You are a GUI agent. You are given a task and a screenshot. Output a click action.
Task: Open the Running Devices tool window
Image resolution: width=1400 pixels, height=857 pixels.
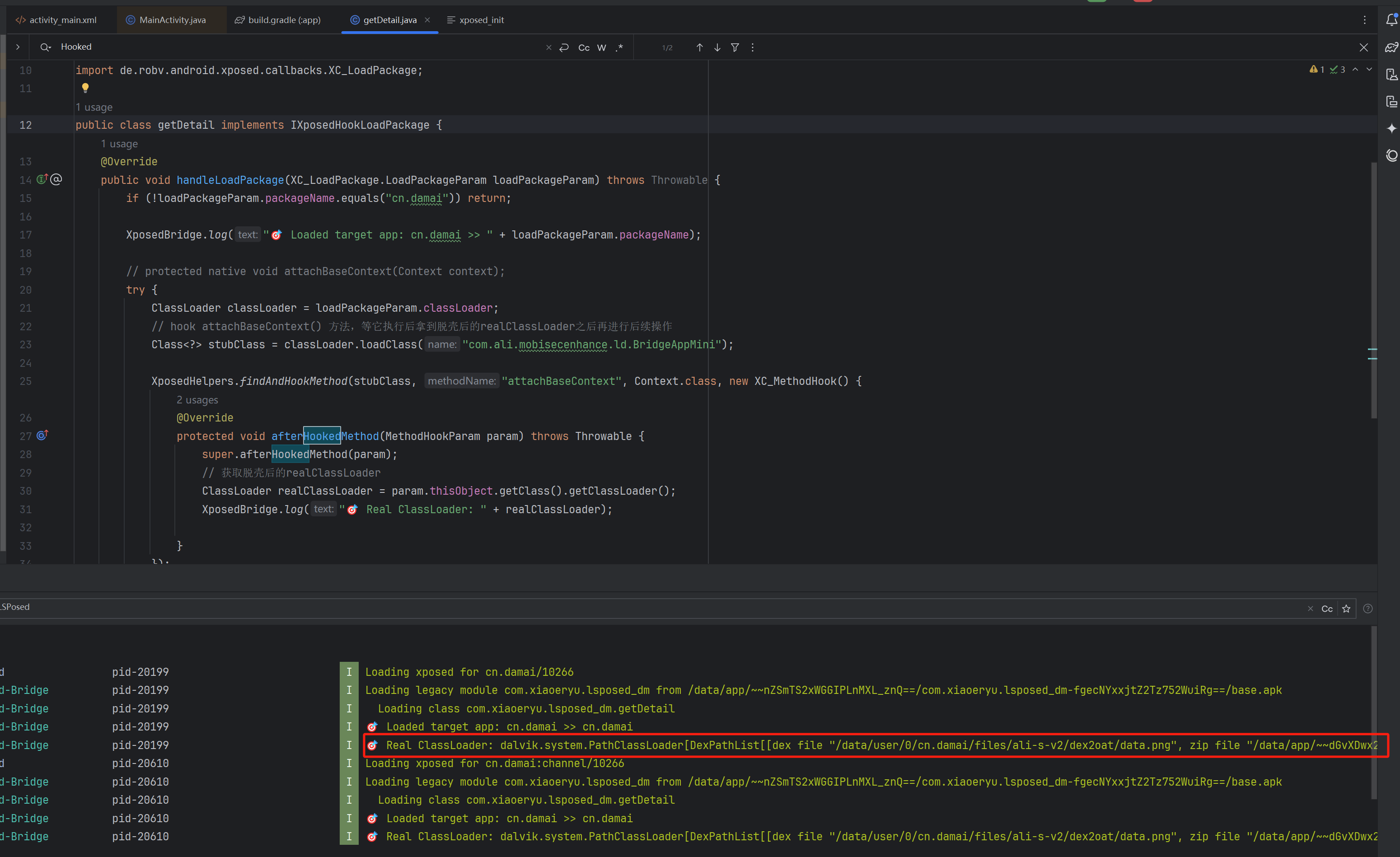1391,101
